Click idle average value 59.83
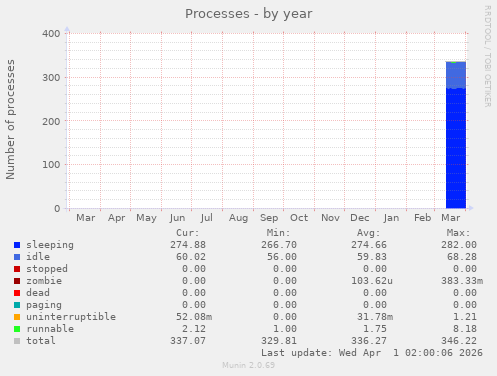497x376 pixels. click(372, 257)
